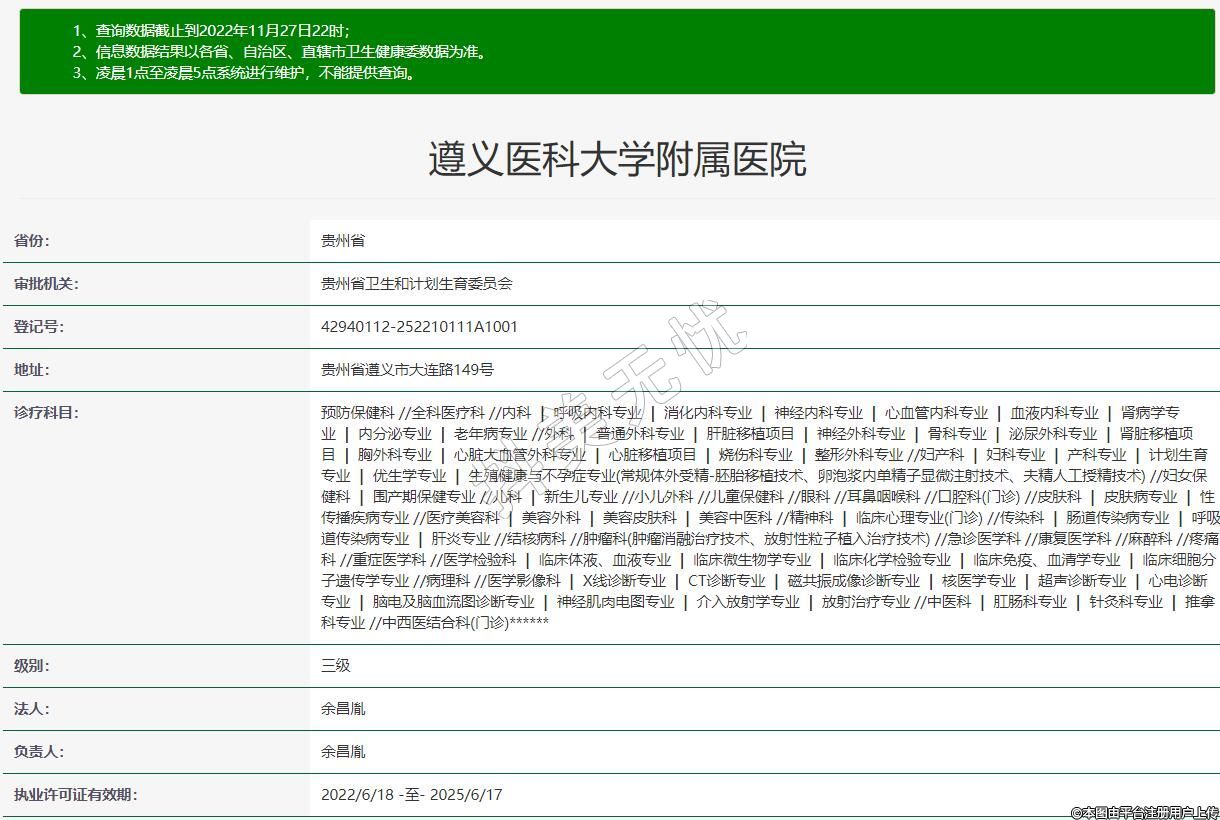The width and height of the screenshot is (1220, 820).
Task: Click the 审批机关 row label
Action: point(46,284)
